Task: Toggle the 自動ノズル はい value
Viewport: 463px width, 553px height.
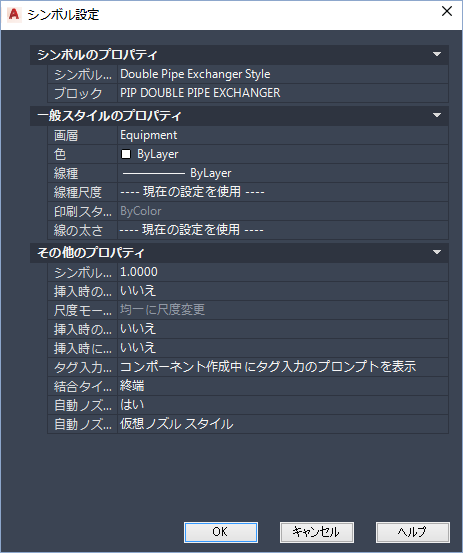Action: coord(282,405)
